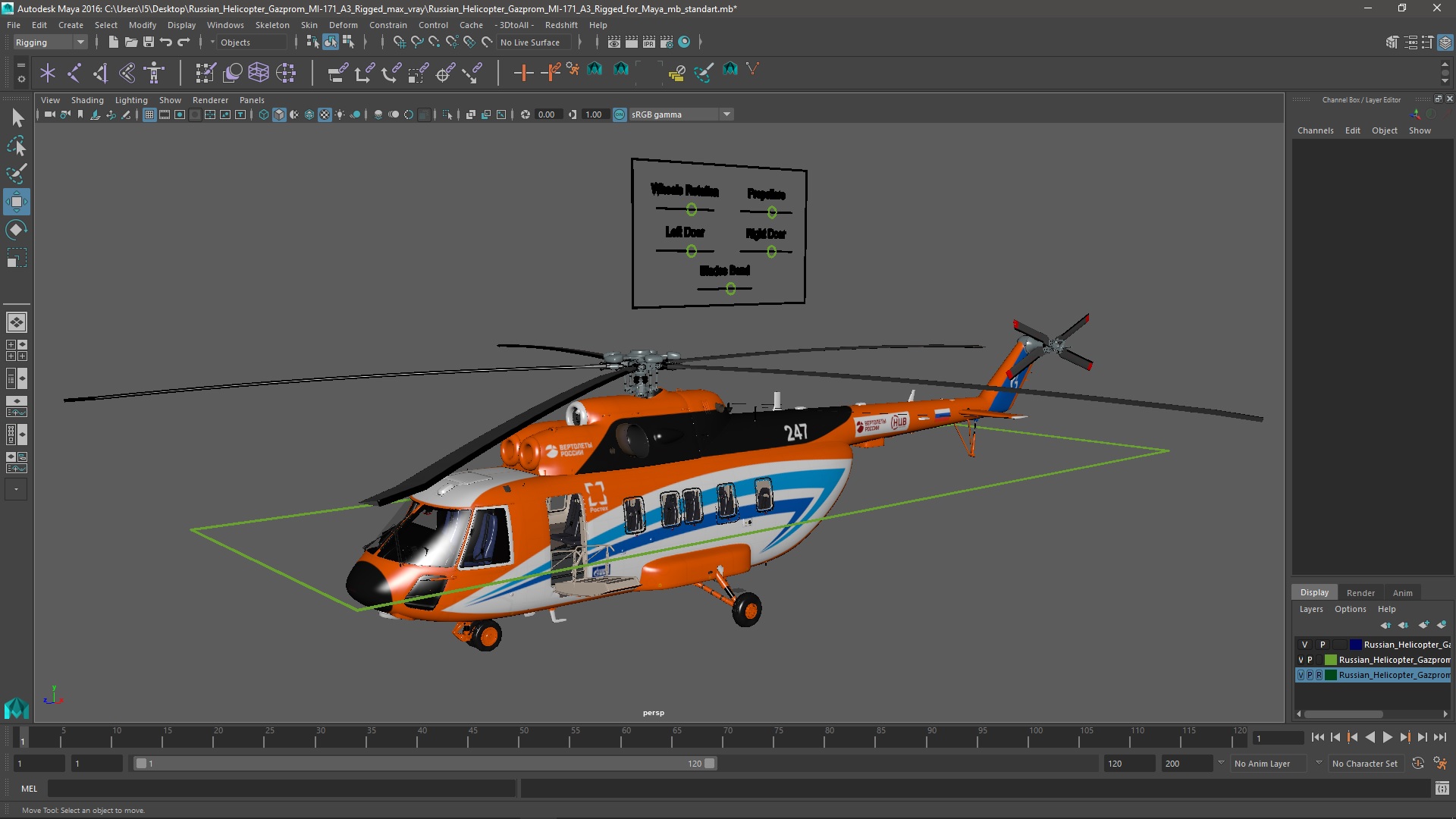Open the Create IK Handle tool
The height and width of the screenshot is (819, 1456).
point(101,73)
